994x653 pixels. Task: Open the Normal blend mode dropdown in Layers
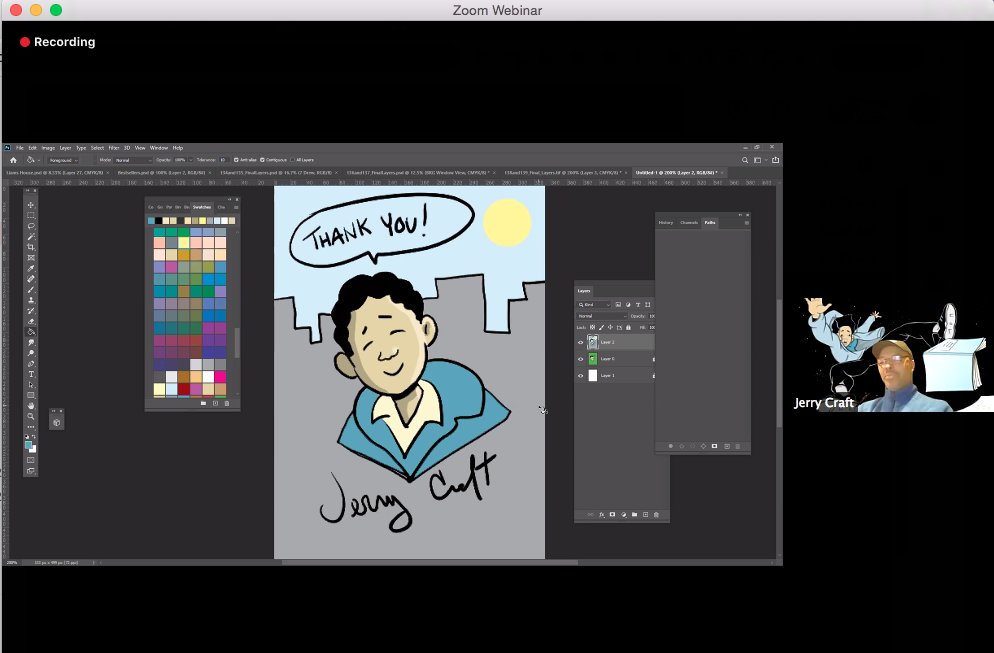(x=602, y=316)
